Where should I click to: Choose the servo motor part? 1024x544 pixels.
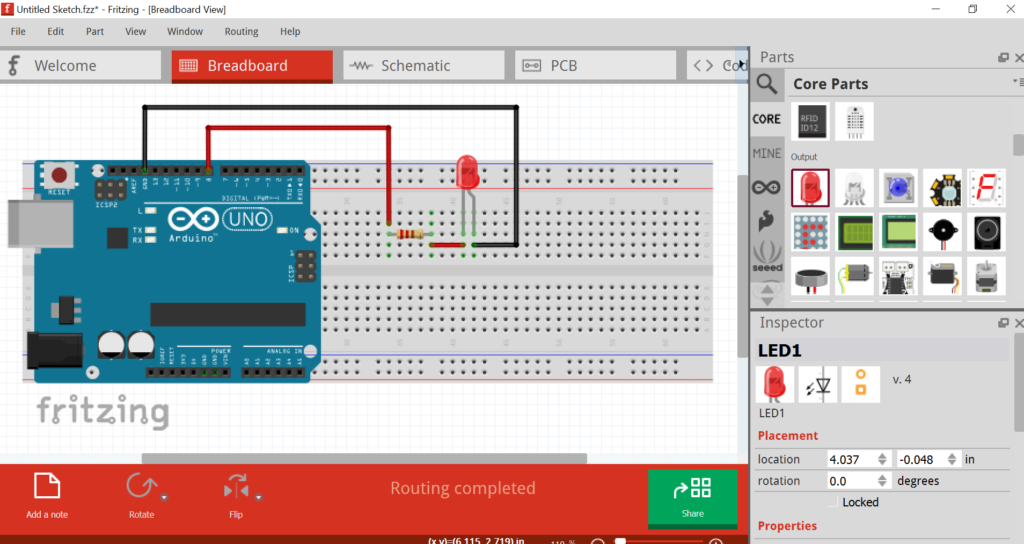[942, 277]
